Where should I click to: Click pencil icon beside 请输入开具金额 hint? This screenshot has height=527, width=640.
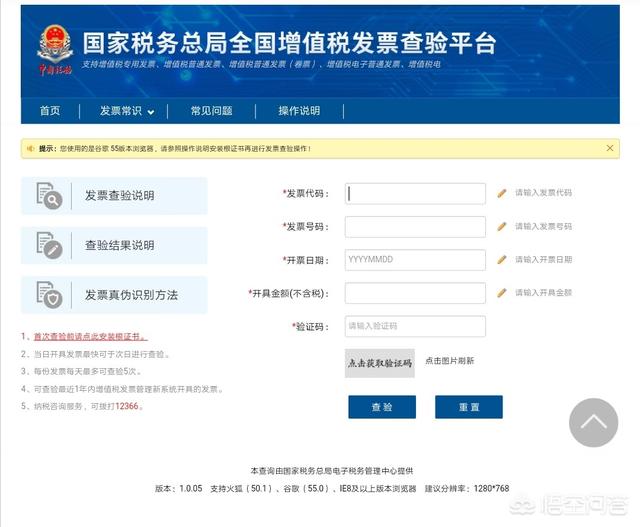(502, 293)
